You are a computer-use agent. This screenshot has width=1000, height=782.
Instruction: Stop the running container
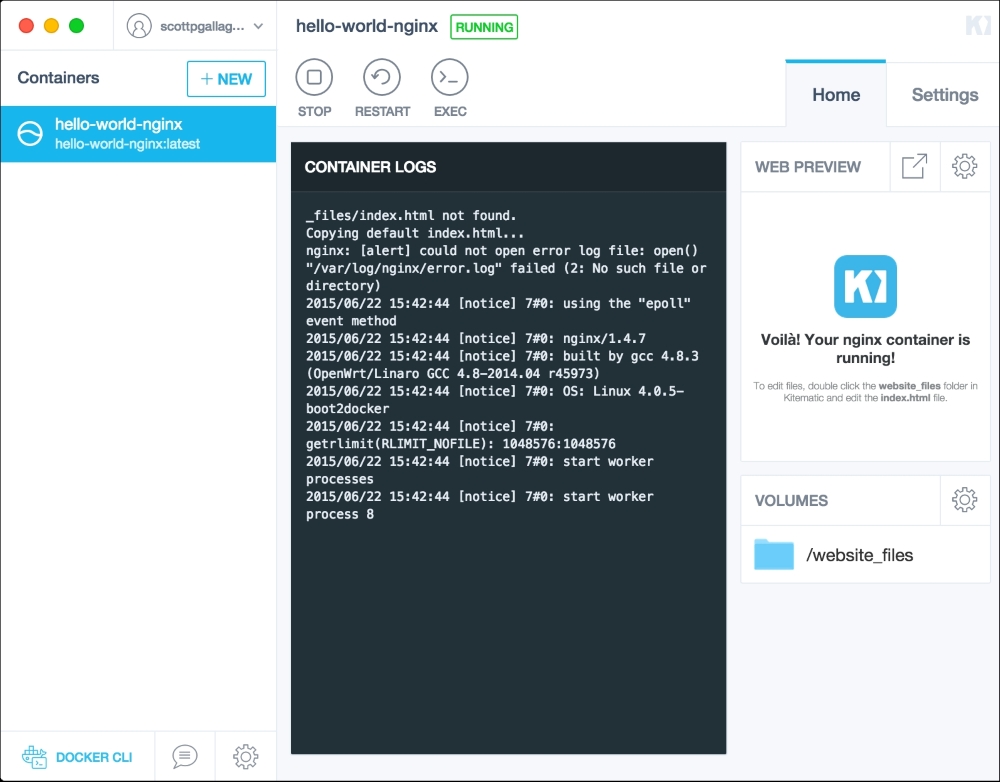coord(314,77)
